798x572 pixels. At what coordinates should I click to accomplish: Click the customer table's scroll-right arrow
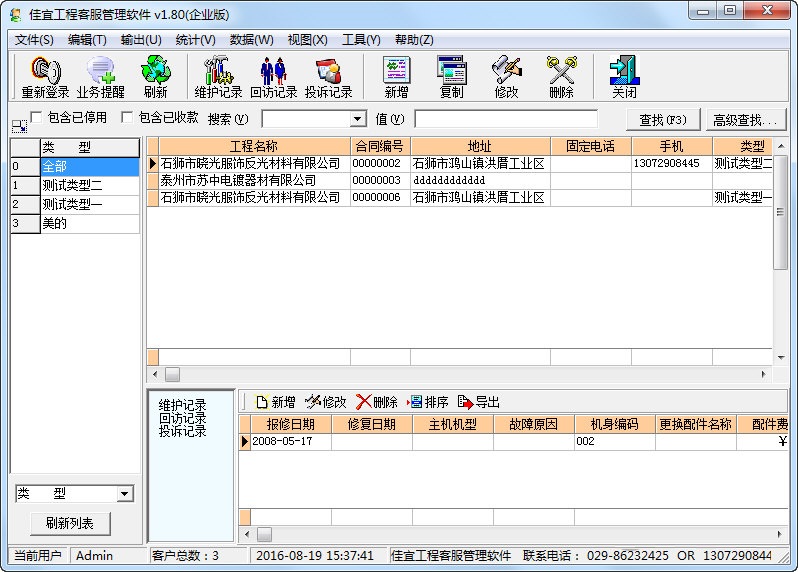tap(763, 375)
